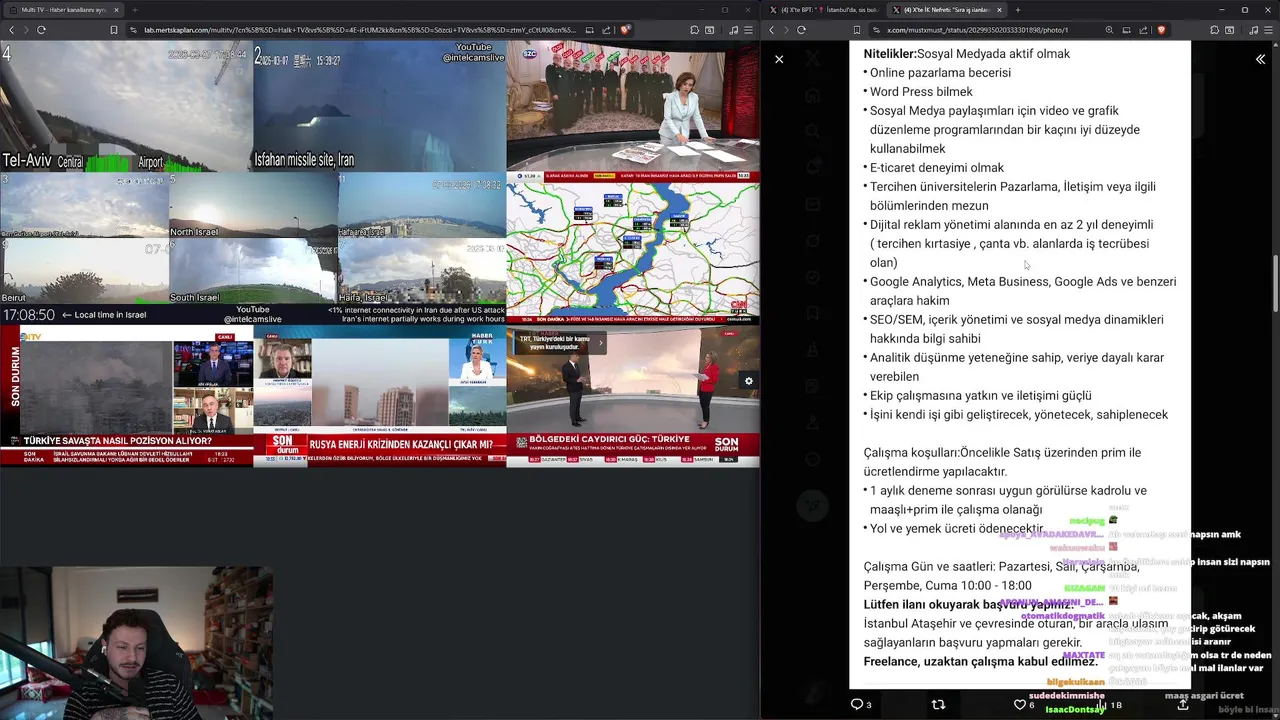Click 'Freelance, uzaktan çalışma kabul edilmez.' text
The width and height of the screenshot is (1280, 720).
[980, 661]
